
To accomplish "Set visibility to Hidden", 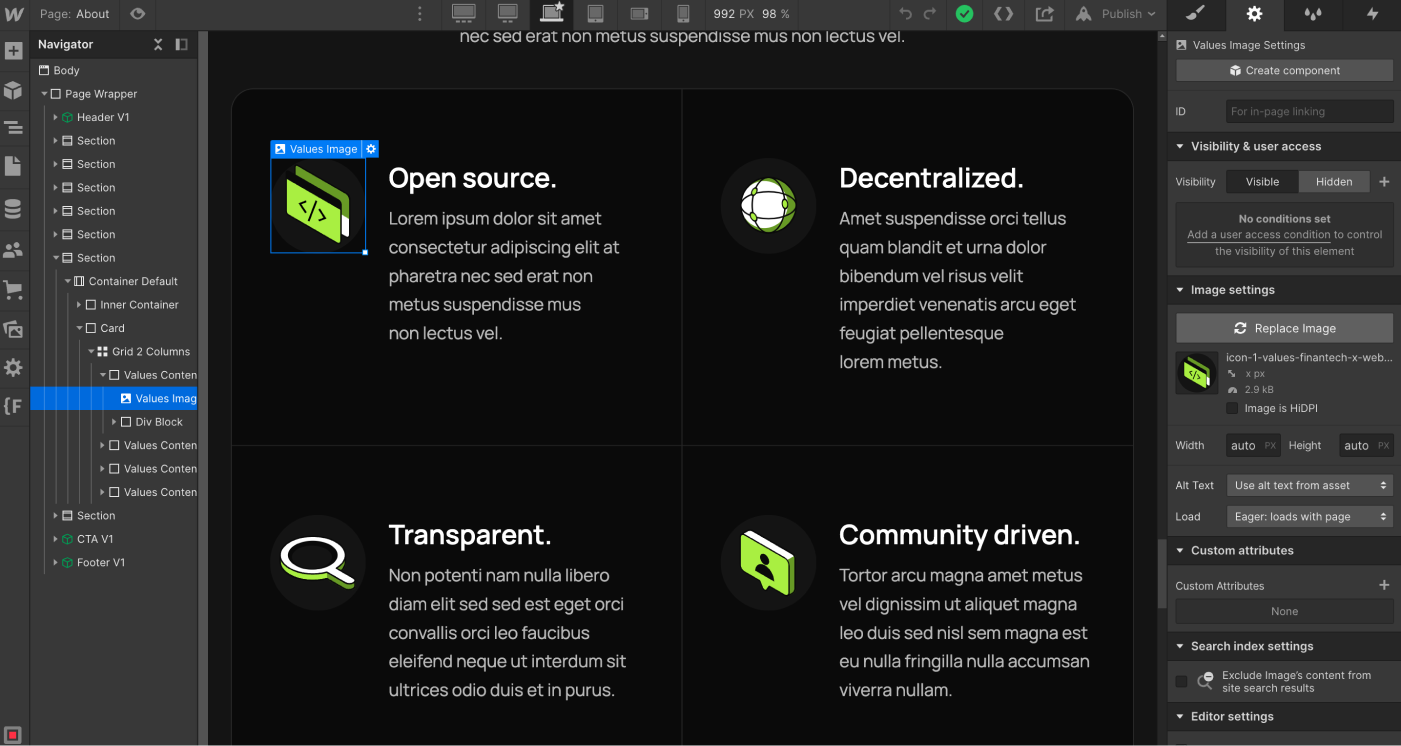I will click(1333, 182).
